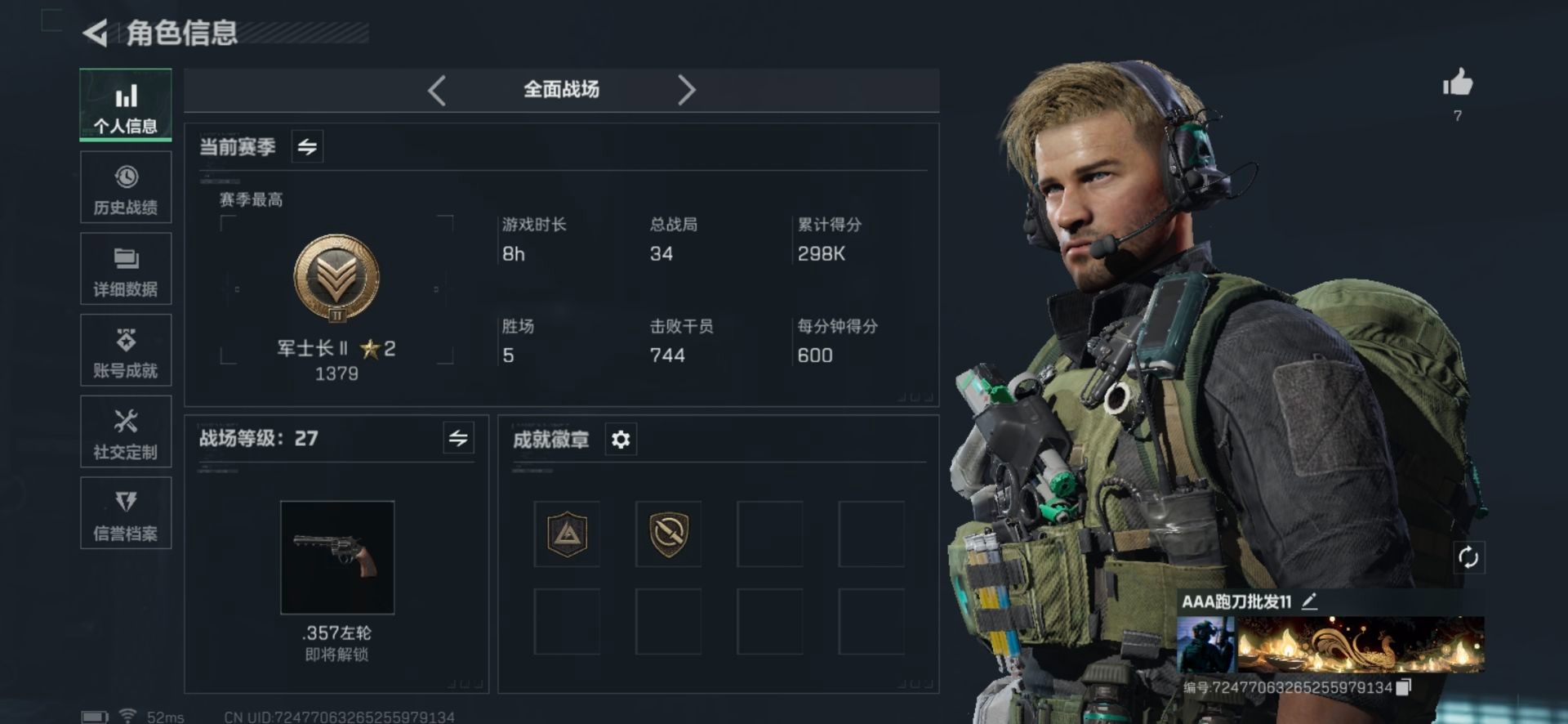Switch to previous game mode with left chevron
This screenshot has width=1568, height=724.
(437, 90)
